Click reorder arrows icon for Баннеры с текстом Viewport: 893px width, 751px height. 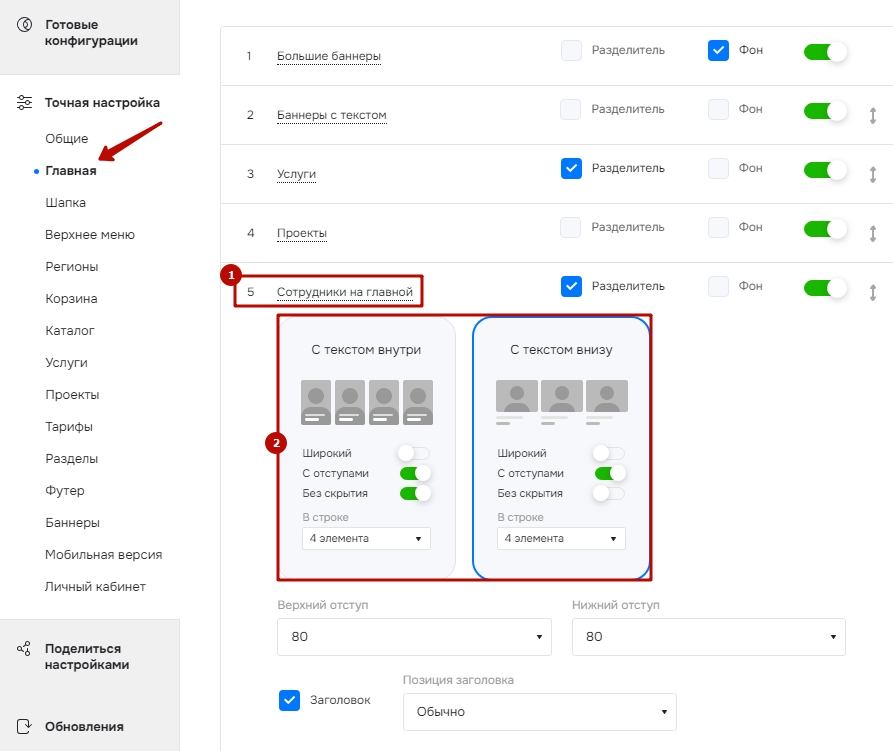[x=872, y=116]
